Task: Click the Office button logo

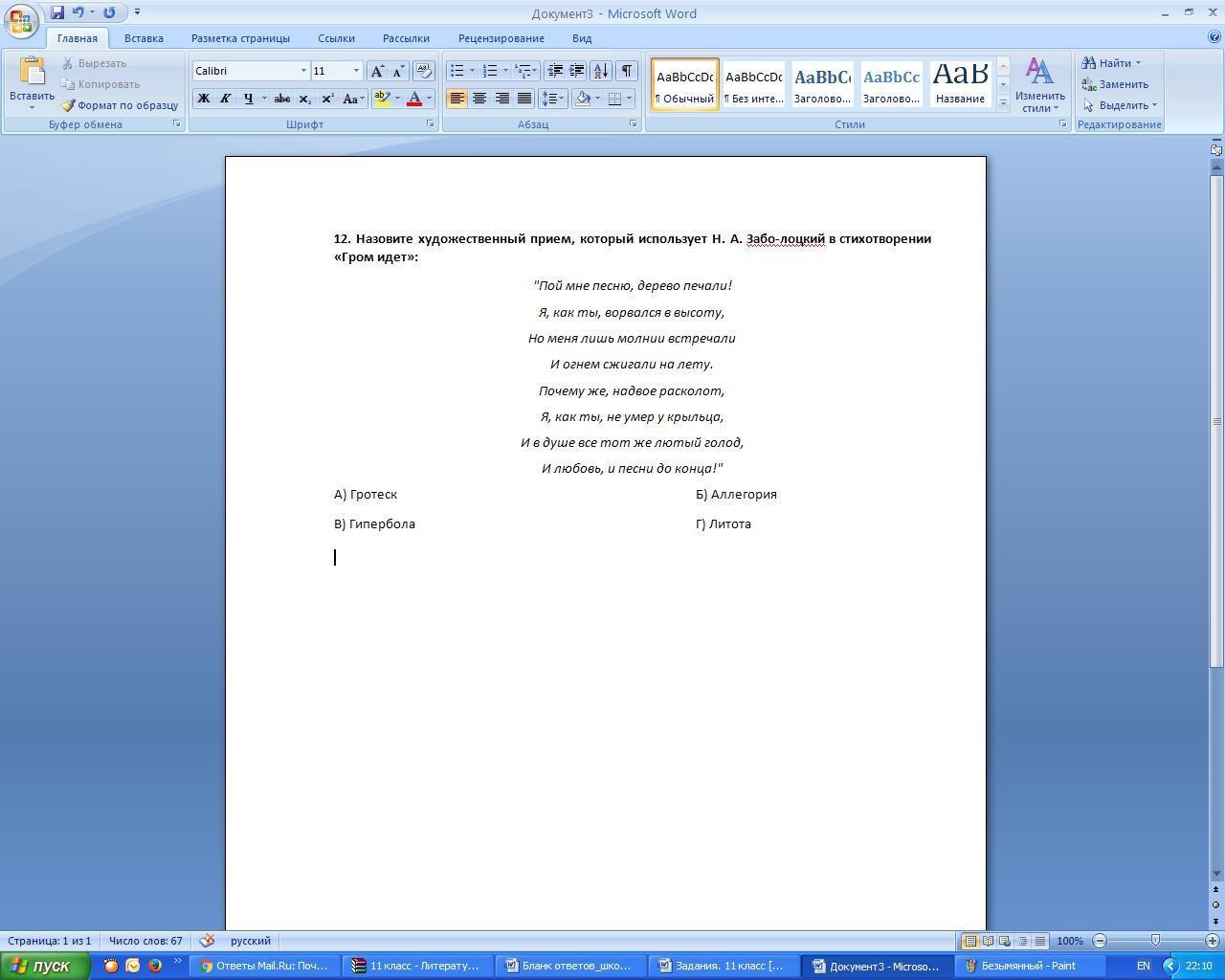Action: click(21, 20)
